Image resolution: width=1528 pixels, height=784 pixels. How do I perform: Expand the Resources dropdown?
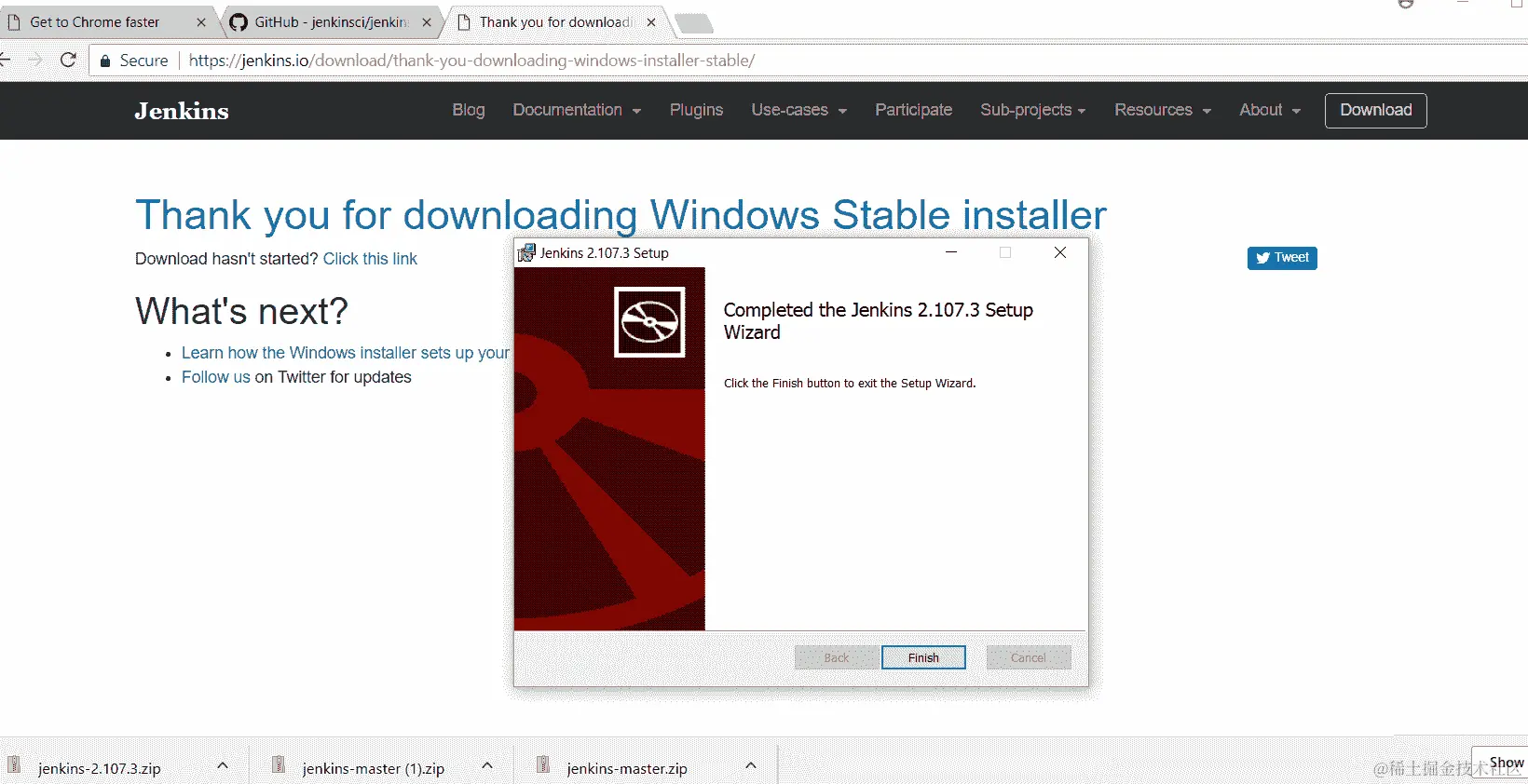[1163, 110]
